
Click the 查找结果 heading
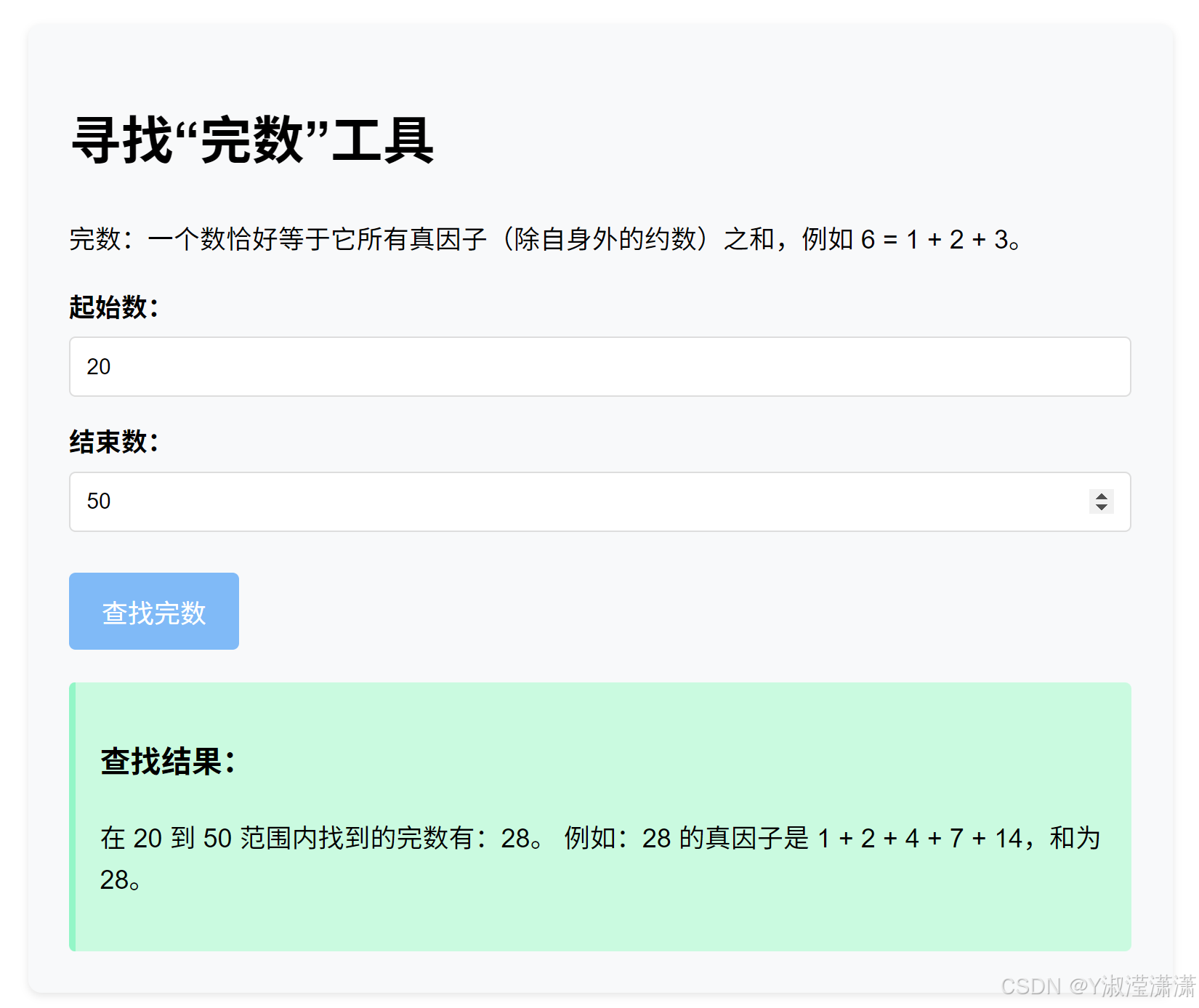pos(168,762)
